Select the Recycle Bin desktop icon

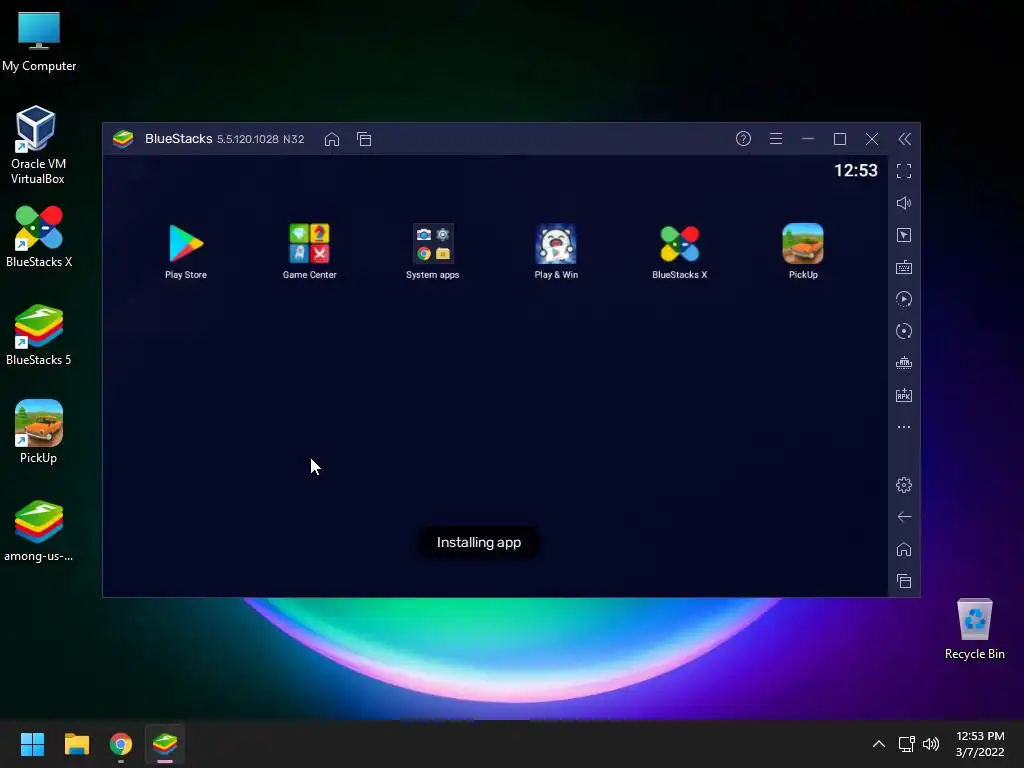(974, 629)
